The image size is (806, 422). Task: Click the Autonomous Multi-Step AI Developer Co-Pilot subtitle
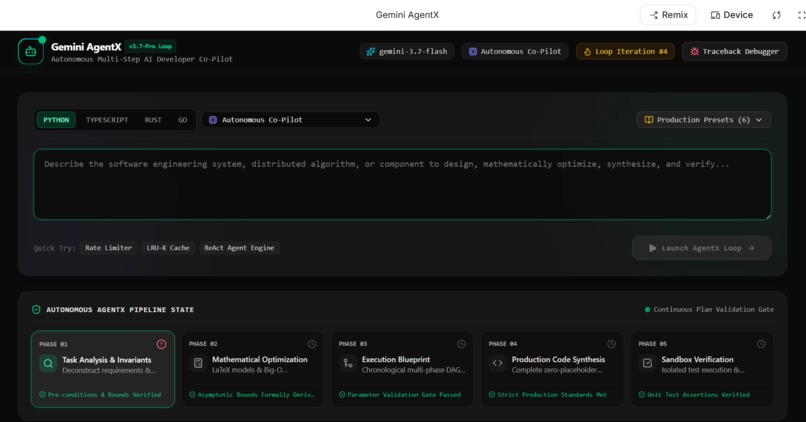(142, 59)
